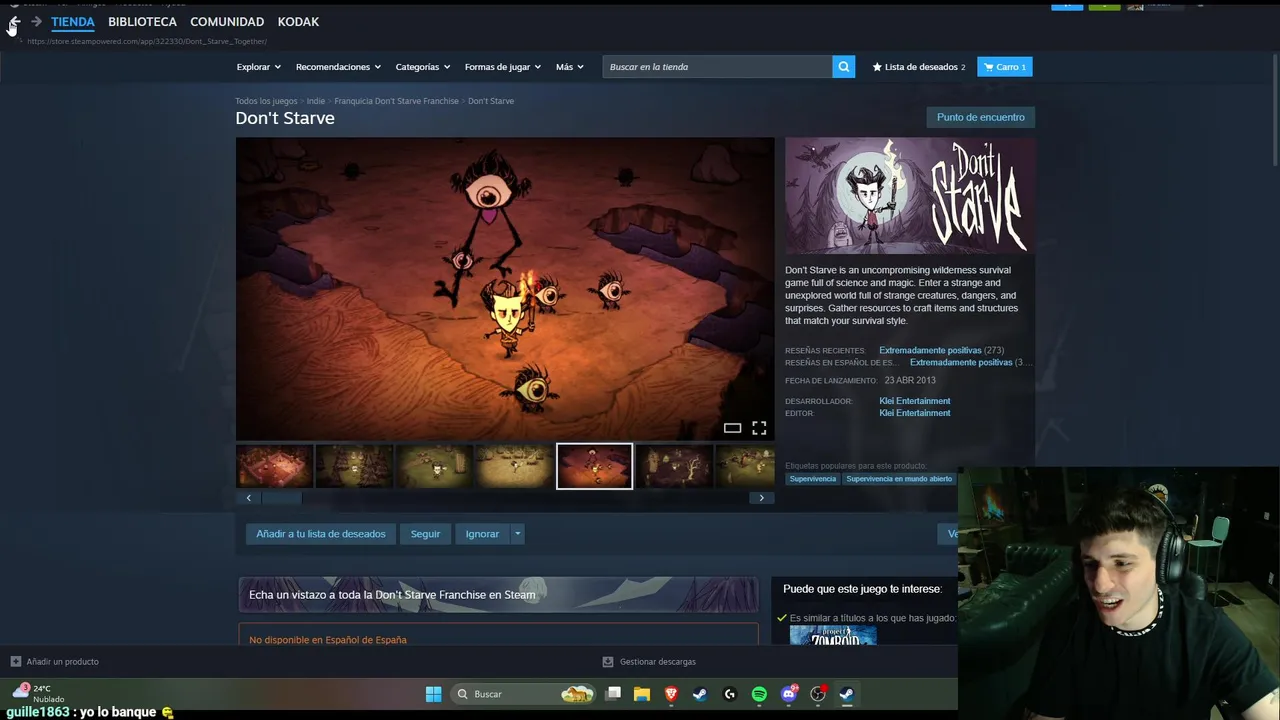Click the thumbnail strip scrollbar handle

click(281, 498)
